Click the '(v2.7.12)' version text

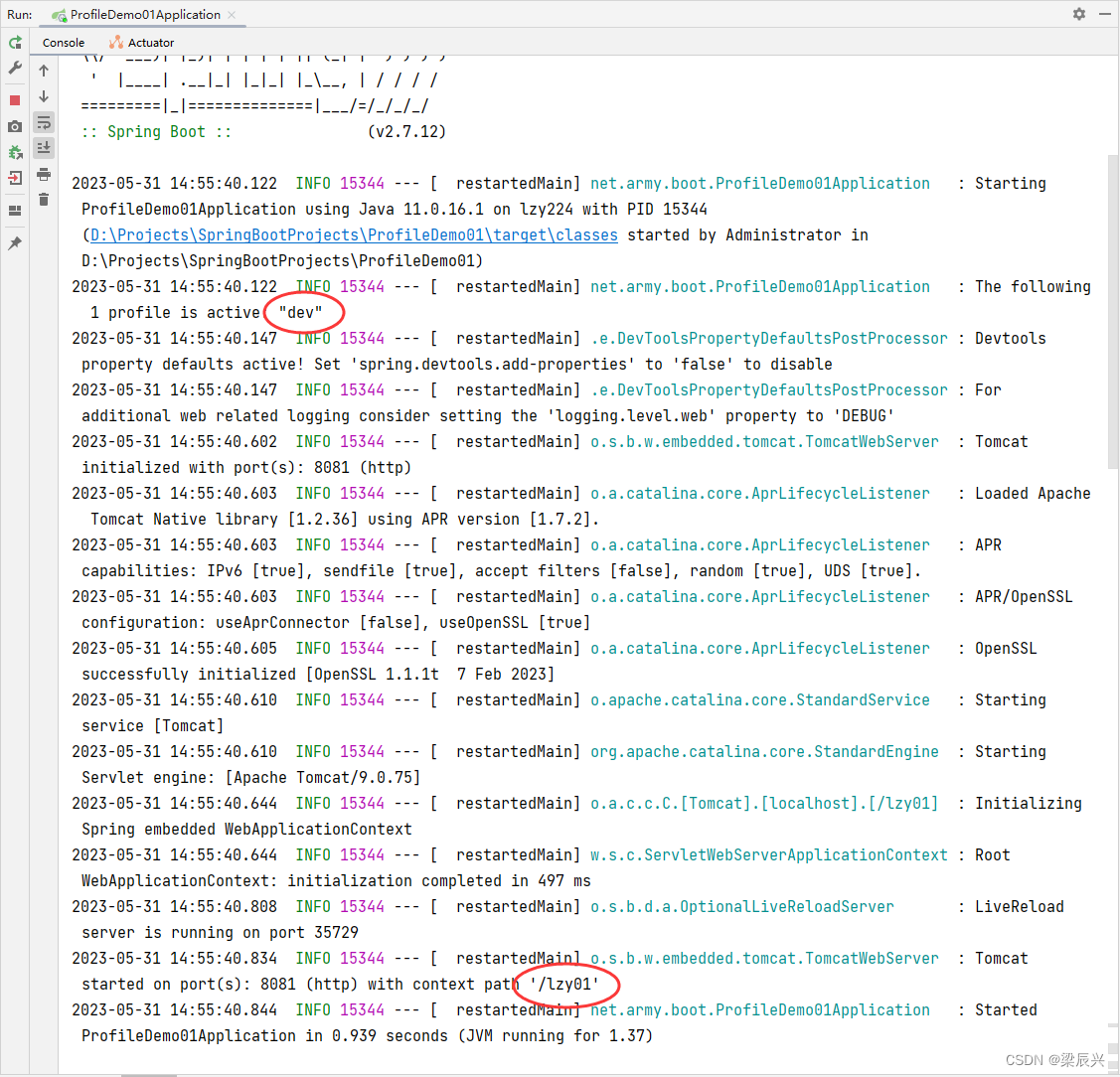407,132
